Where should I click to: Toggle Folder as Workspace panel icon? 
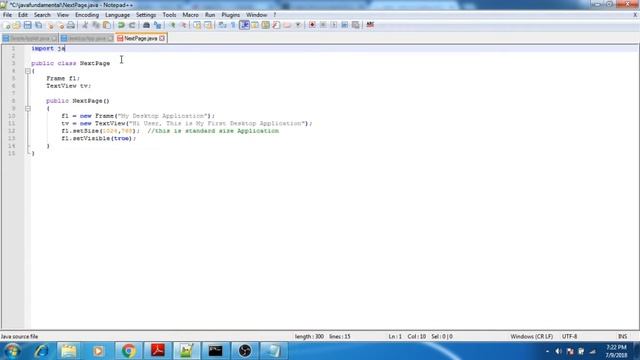tap(287, 25)
